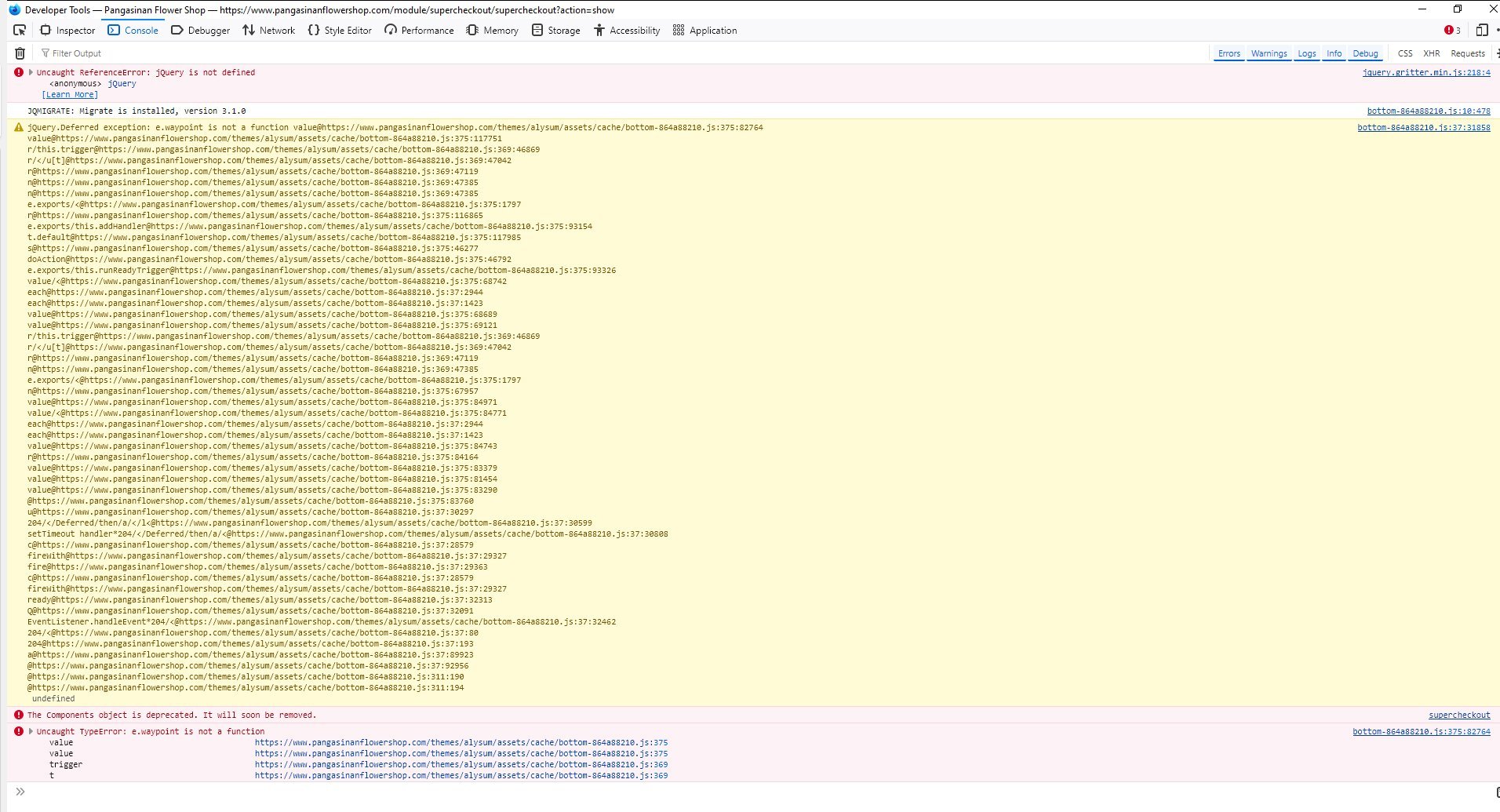Click the Components object deprecated message text
Screen dimensions: 1500x812
[172, 715]
